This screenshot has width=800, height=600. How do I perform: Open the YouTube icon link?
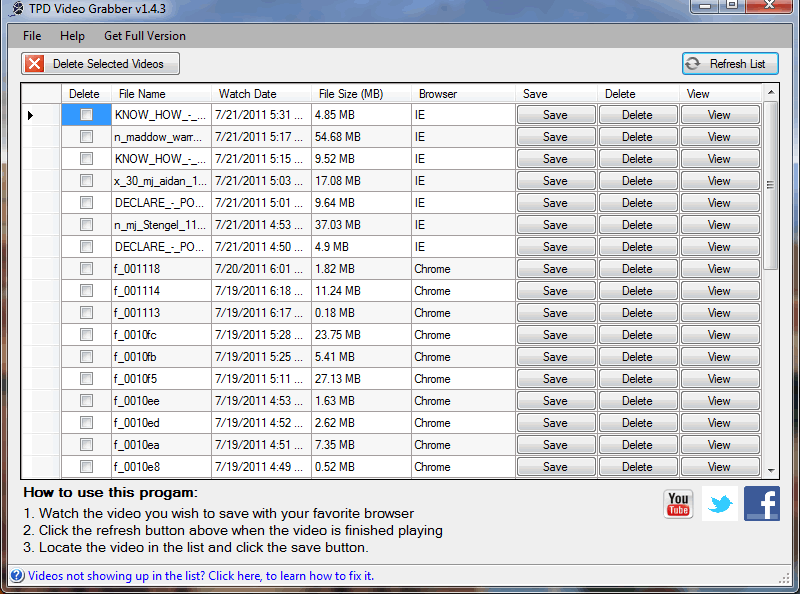[678, 504]
